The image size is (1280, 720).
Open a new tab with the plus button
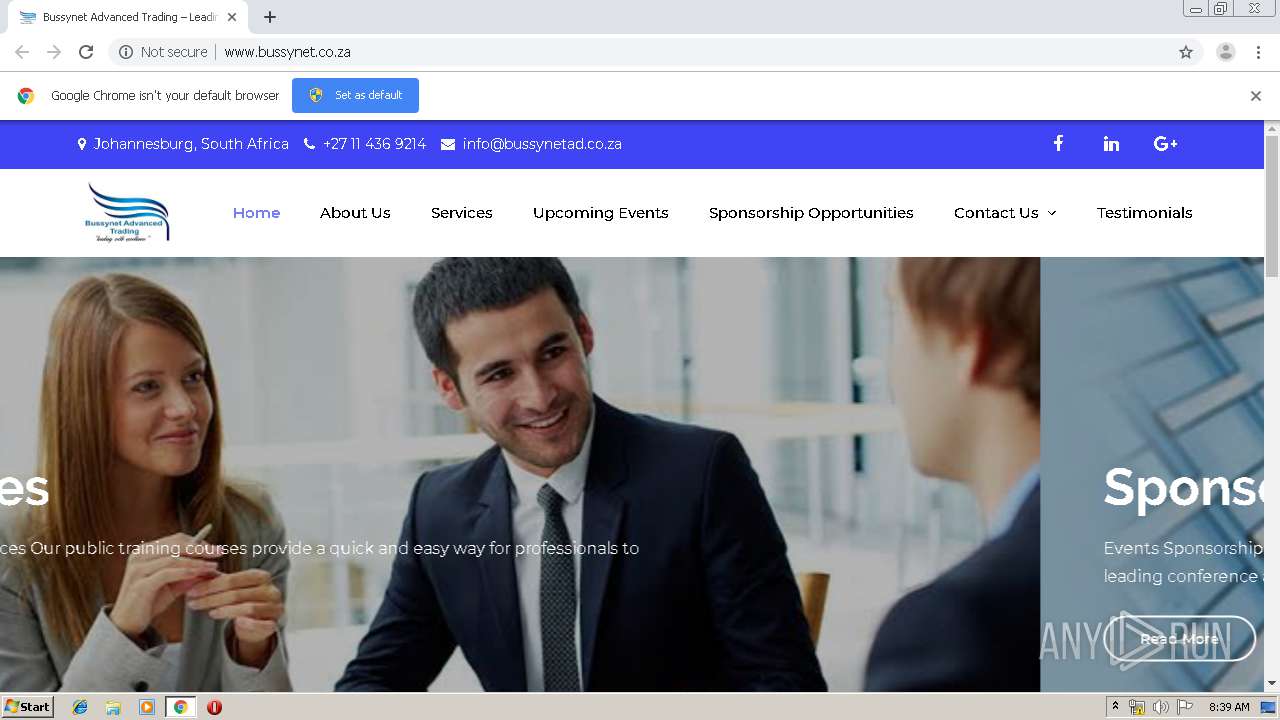pyautogui.click(x=270, y=17)
